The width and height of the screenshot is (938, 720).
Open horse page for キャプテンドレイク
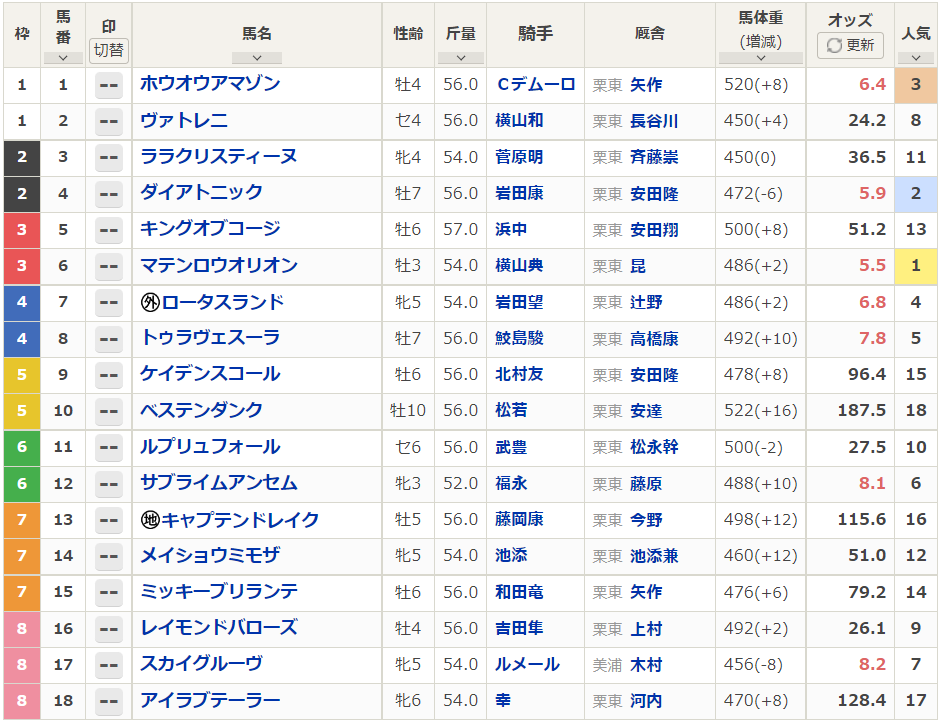coord(240,519)
